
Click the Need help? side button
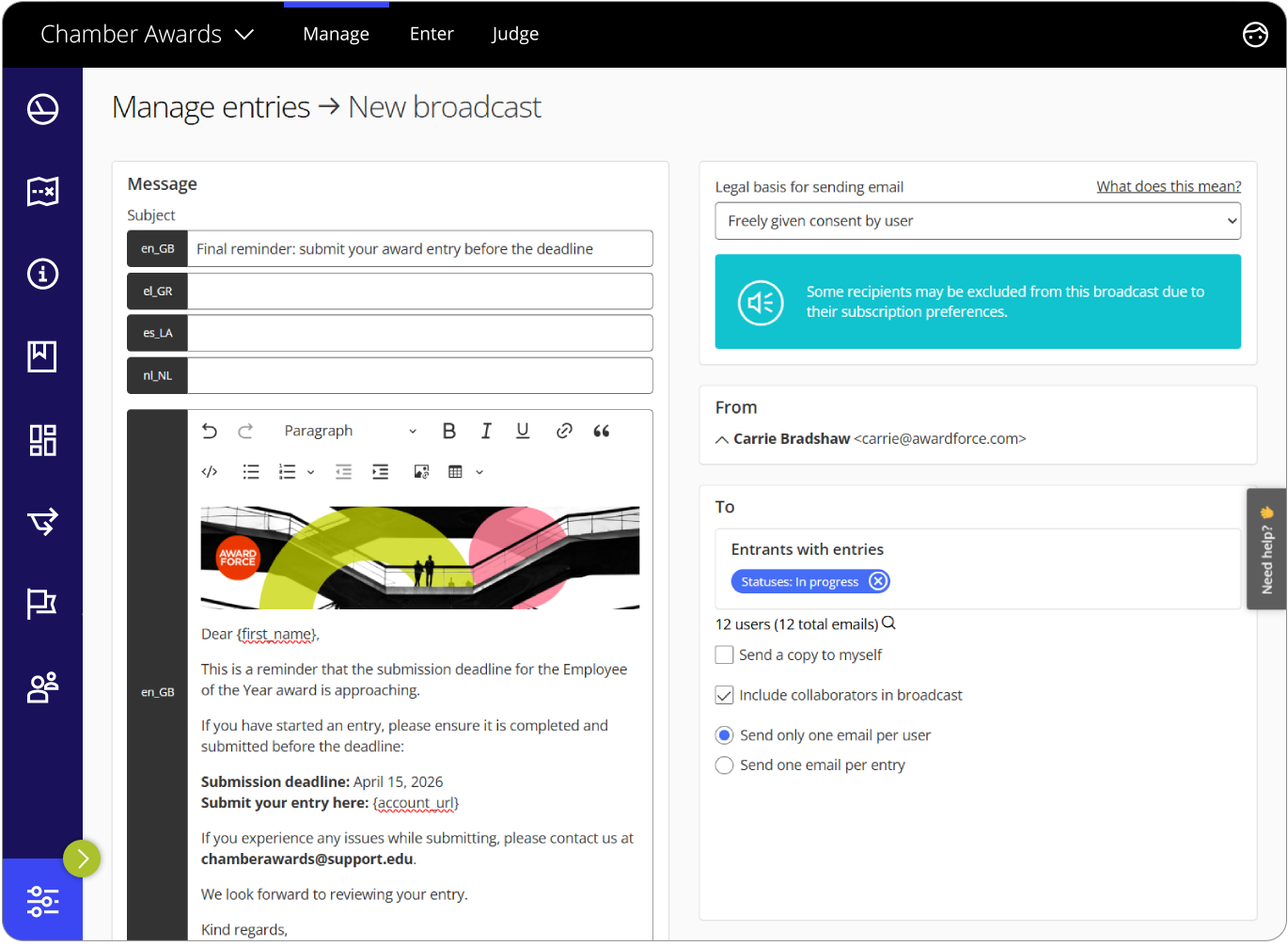(1266, 549)
